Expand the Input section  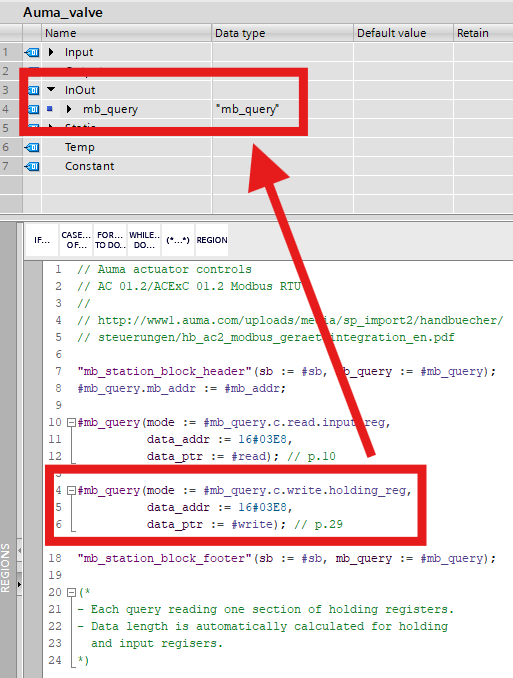(51, 52)
